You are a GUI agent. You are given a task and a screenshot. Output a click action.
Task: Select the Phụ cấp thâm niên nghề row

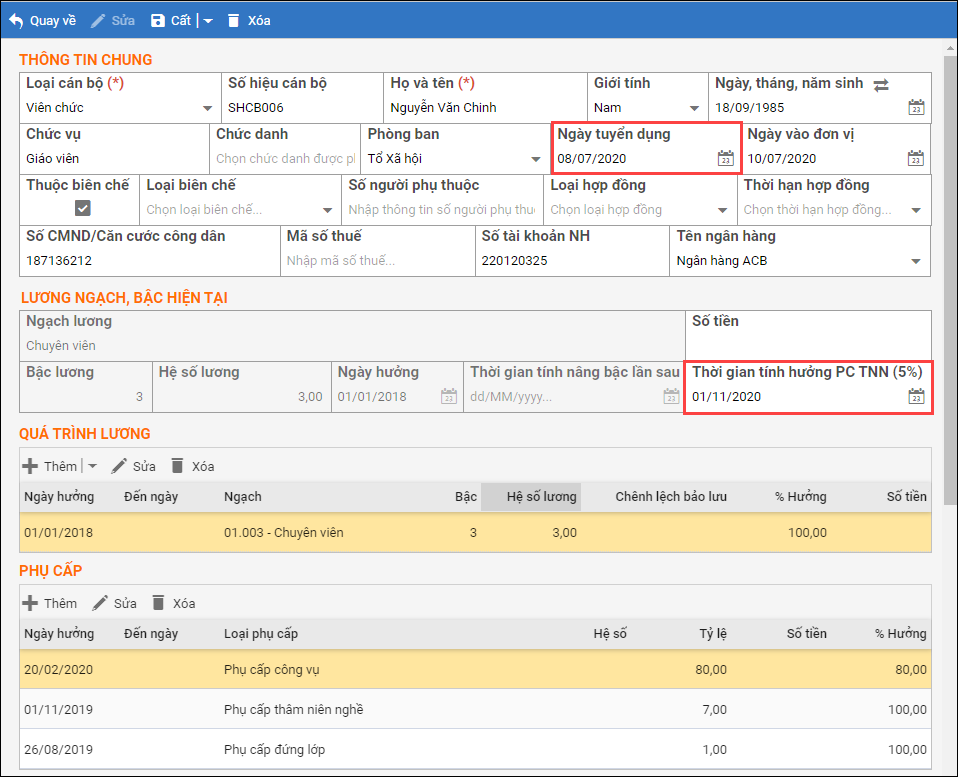pos(294,709)
